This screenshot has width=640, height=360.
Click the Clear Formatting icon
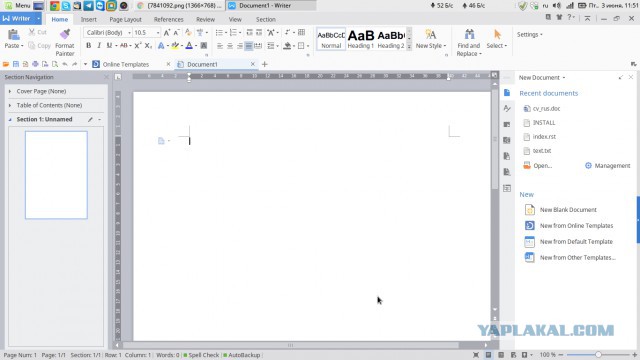(x=188, y=33)
